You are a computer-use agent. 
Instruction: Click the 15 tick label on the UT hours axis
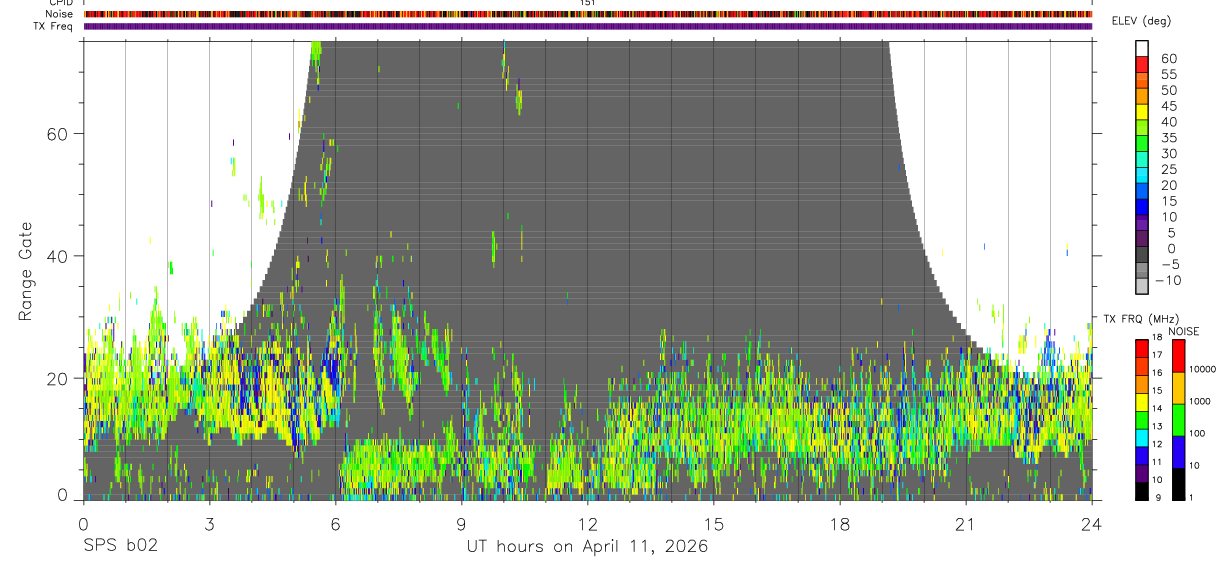click(x=714, y=524)
